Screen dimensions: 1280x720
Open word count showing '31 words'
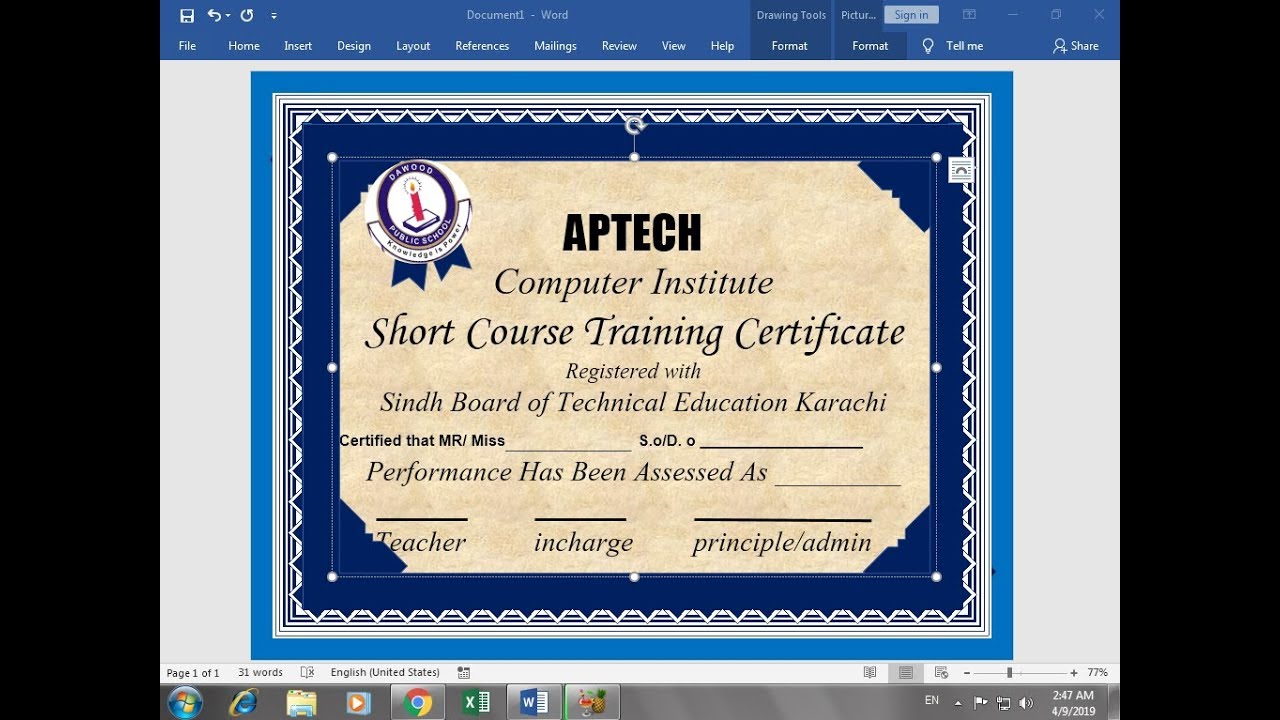(x=260, y=673)
